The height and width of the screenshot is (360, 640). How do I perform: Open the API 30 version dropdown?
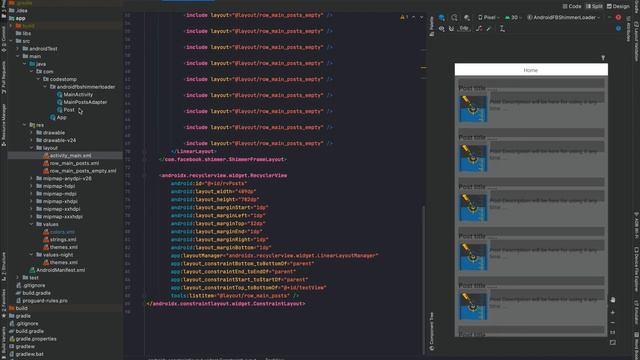coord(514,18)
